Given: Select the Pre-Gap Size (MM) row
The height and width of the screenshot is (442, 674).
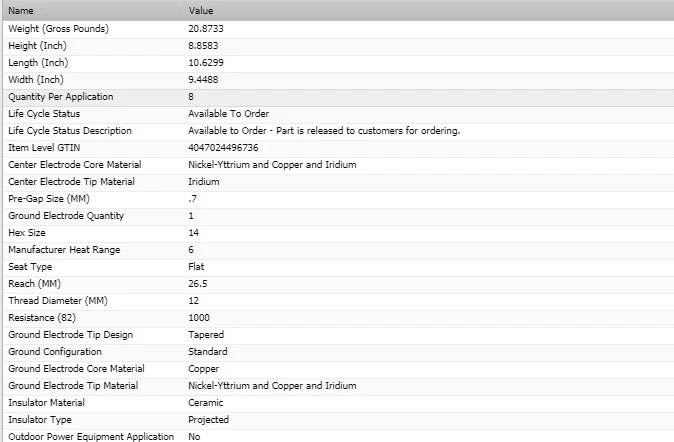Looking at the screenshot, I should 50,199.
